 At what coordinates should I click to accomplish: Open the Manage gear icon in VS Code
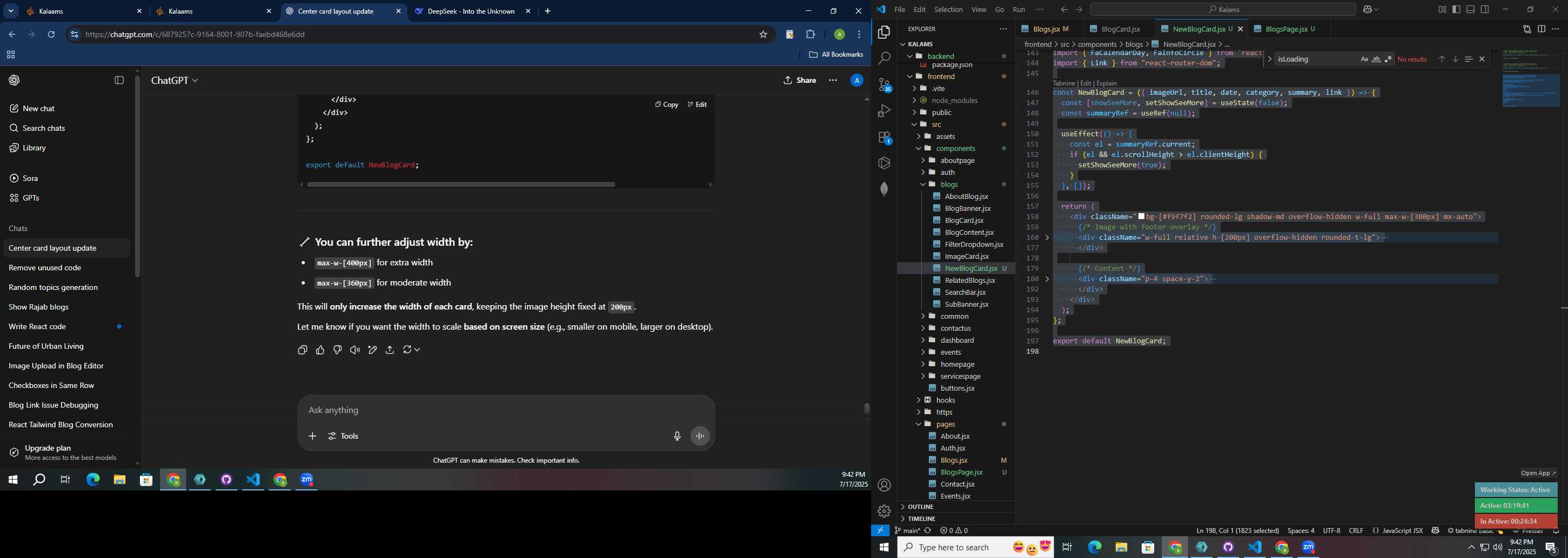click(884, 511)
